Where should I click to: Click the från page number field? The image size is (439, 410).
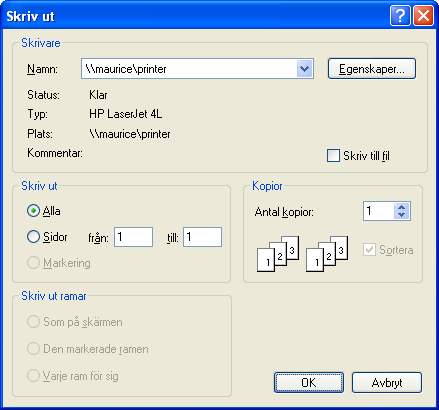click(133, 237)
